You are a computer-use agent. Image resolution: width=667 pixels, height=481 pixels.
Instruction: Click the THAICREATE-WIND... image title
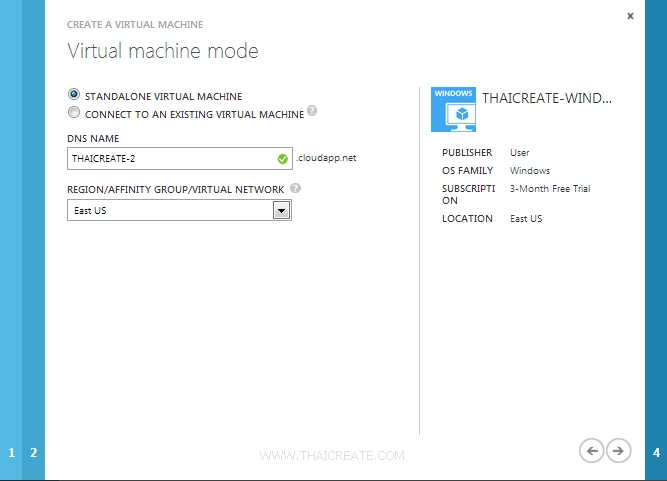pos(547,98)
